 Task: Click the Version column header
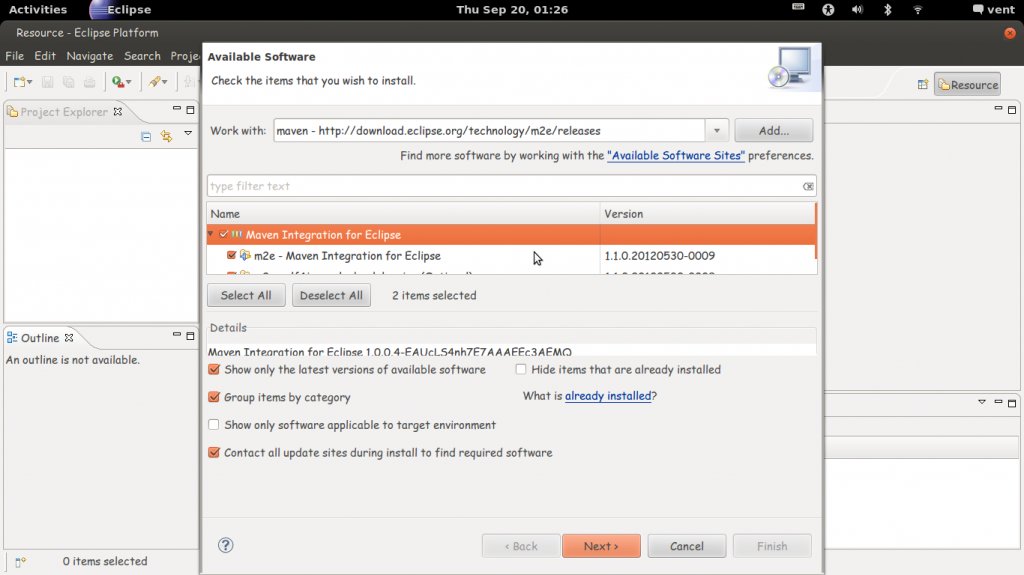[x=708, y=214]
